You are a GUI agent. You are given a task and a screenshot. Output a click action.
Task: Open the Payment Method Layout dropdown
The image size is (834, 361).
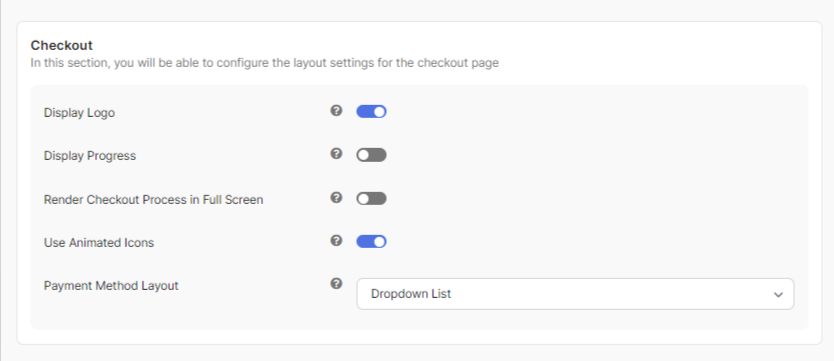tap(575, 294)
